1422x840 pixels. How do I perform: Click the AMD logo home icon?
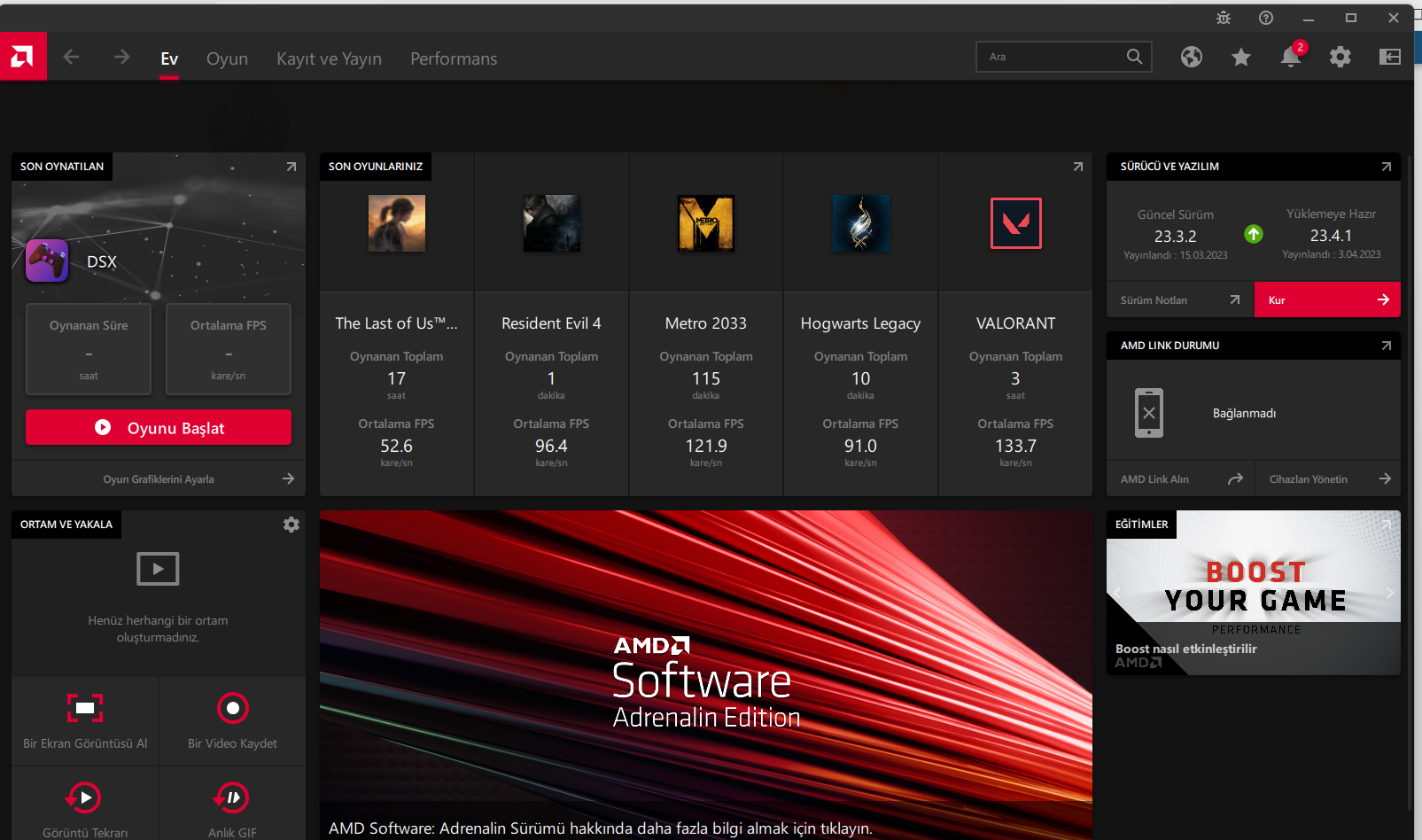tap(23, 57)
